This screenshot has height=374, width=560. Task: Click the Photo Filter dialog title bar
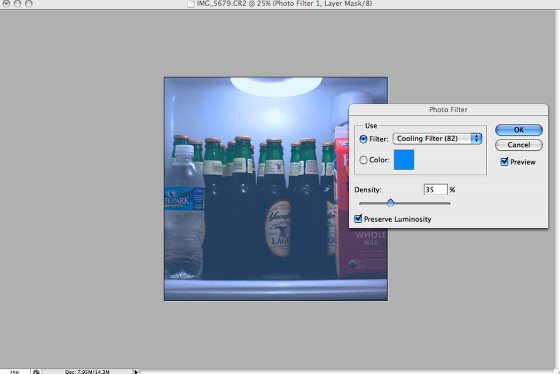[448, 110]
